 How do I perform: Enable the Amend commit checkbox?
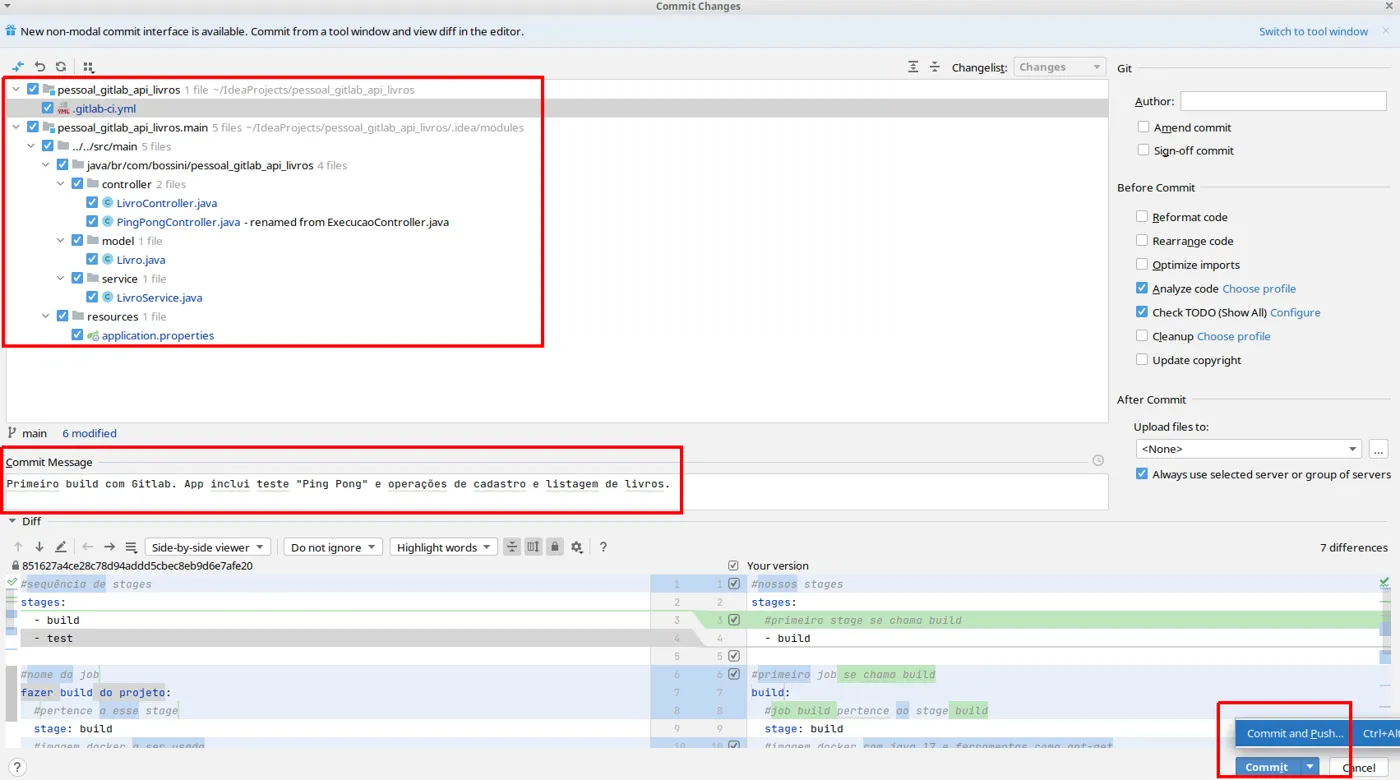click(1143, 127)
